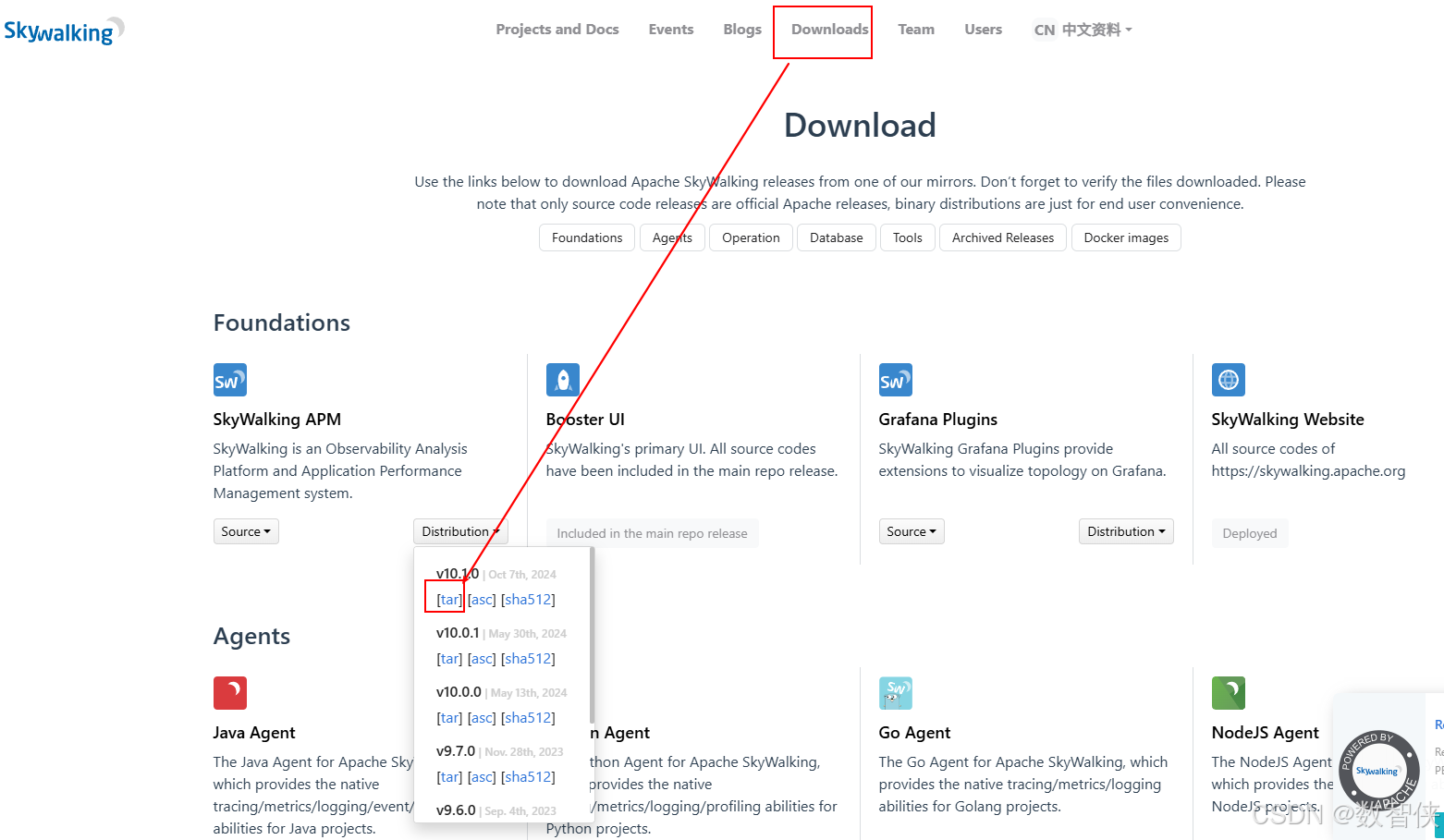Image resolution: width=1444 pixels, height=840 pixels.
Task: Download v10.0.0 tar file
Action: coord(449,718)
